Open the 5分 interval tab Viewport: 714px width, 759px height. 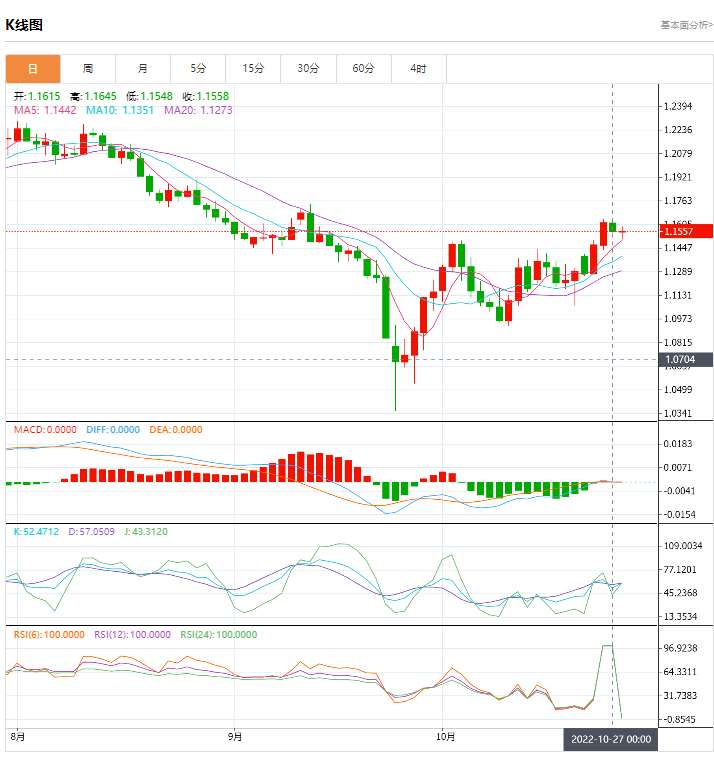click(x=198, y=69)
